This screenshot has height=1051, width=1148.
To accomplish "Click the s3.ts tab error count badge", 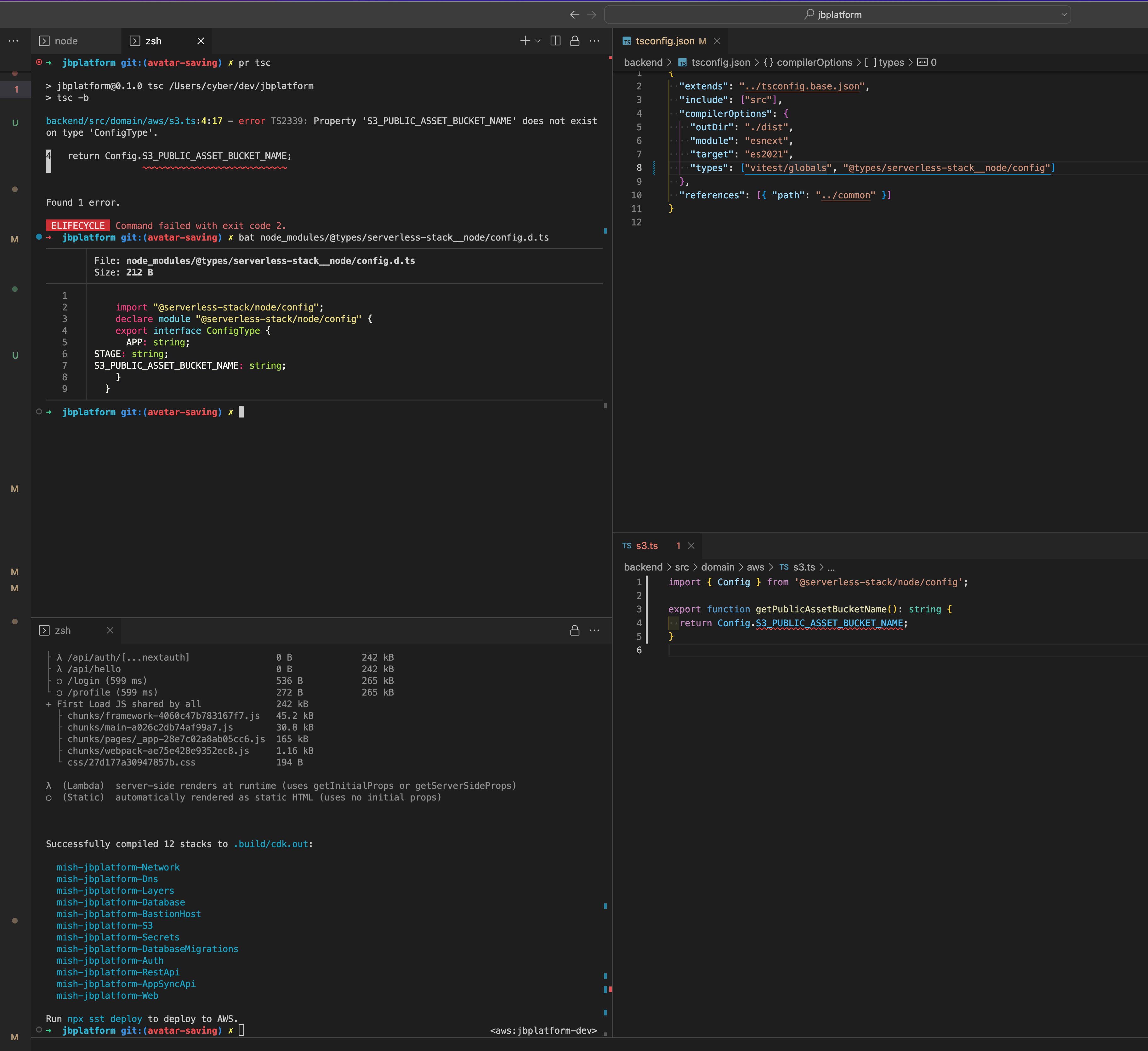I will [678, 546].
